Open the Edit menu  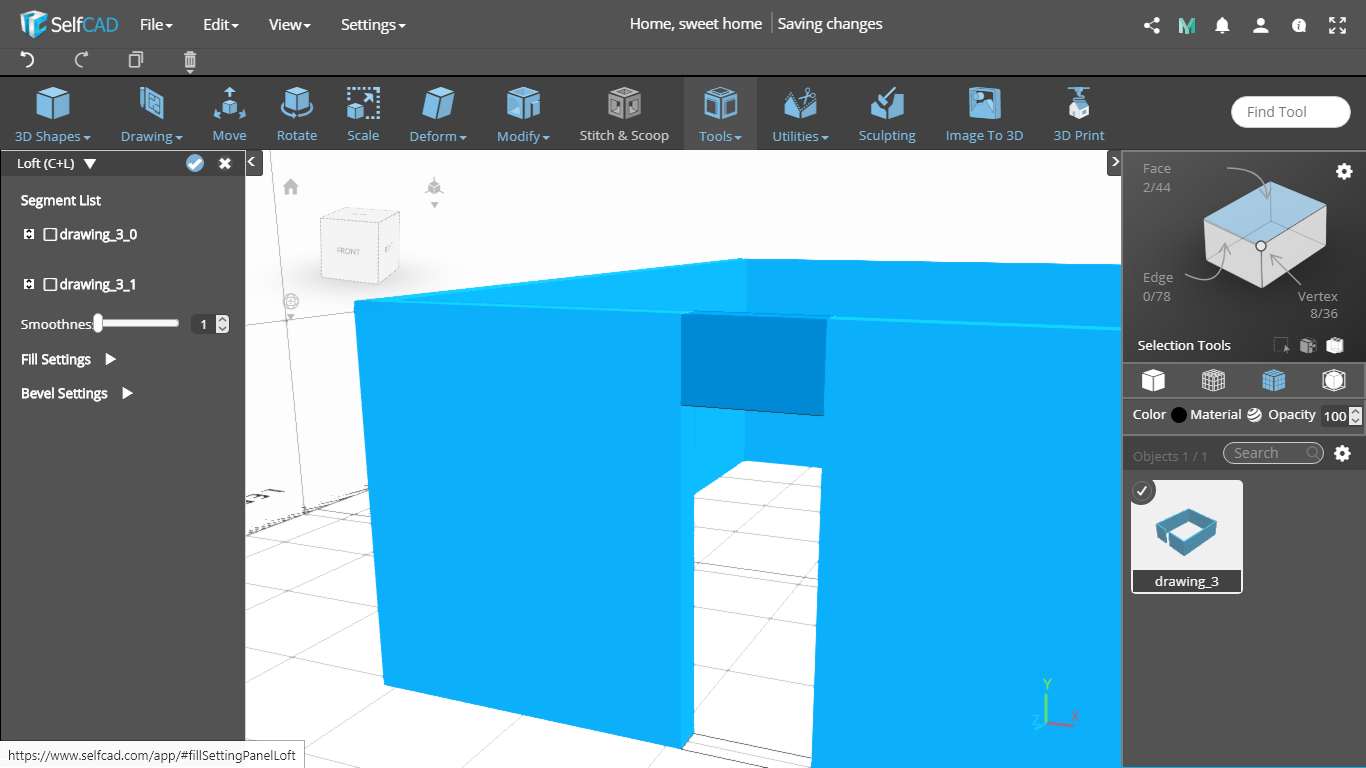point(220,24)
